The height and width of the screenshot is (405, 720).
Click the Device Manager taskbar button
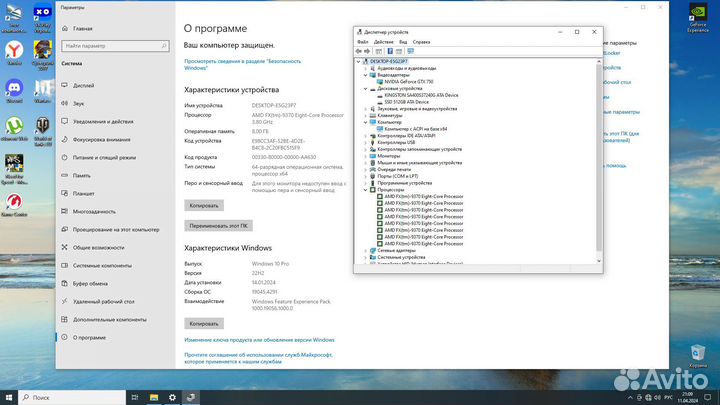tap(191, 397)
